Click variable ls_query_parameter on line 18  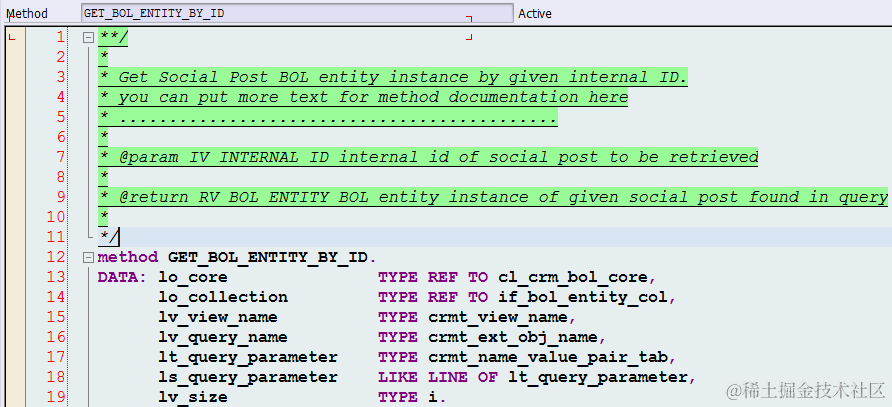(248, 377)
